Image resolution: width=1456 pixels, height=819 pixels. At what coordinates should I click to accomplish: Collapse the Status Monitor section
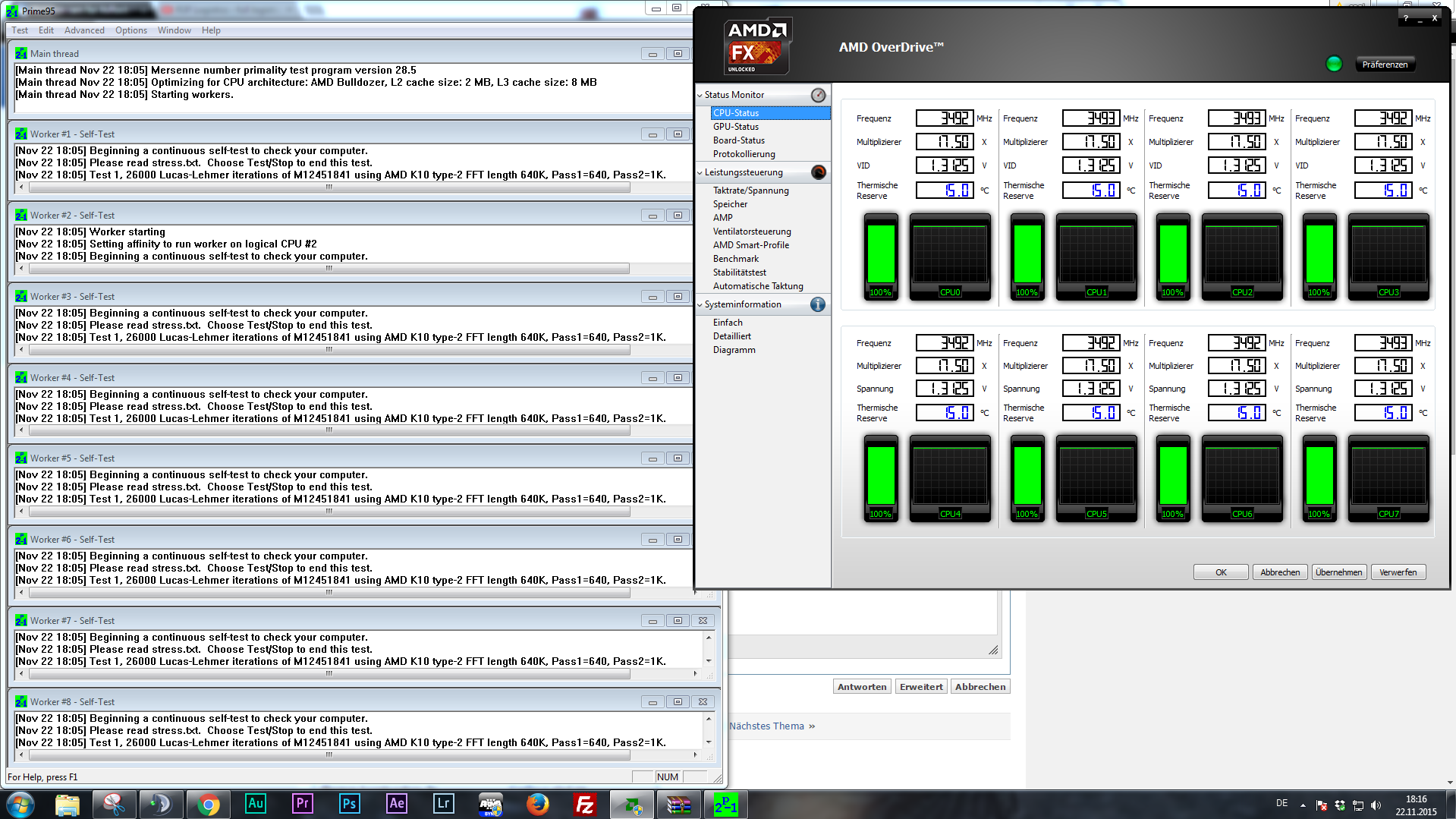(700, 95)
